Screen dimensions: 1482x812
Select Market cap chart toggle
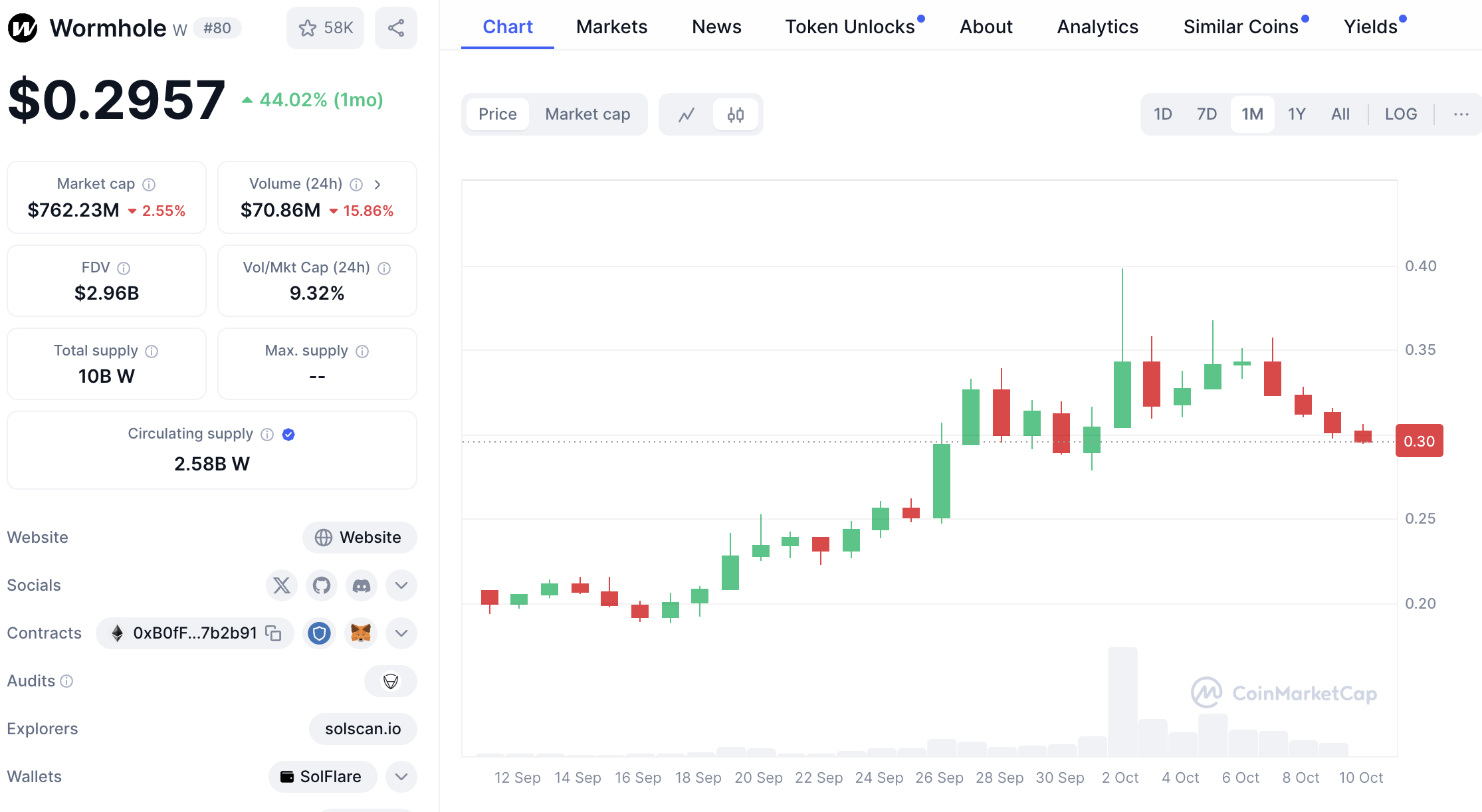coord(587,114)
